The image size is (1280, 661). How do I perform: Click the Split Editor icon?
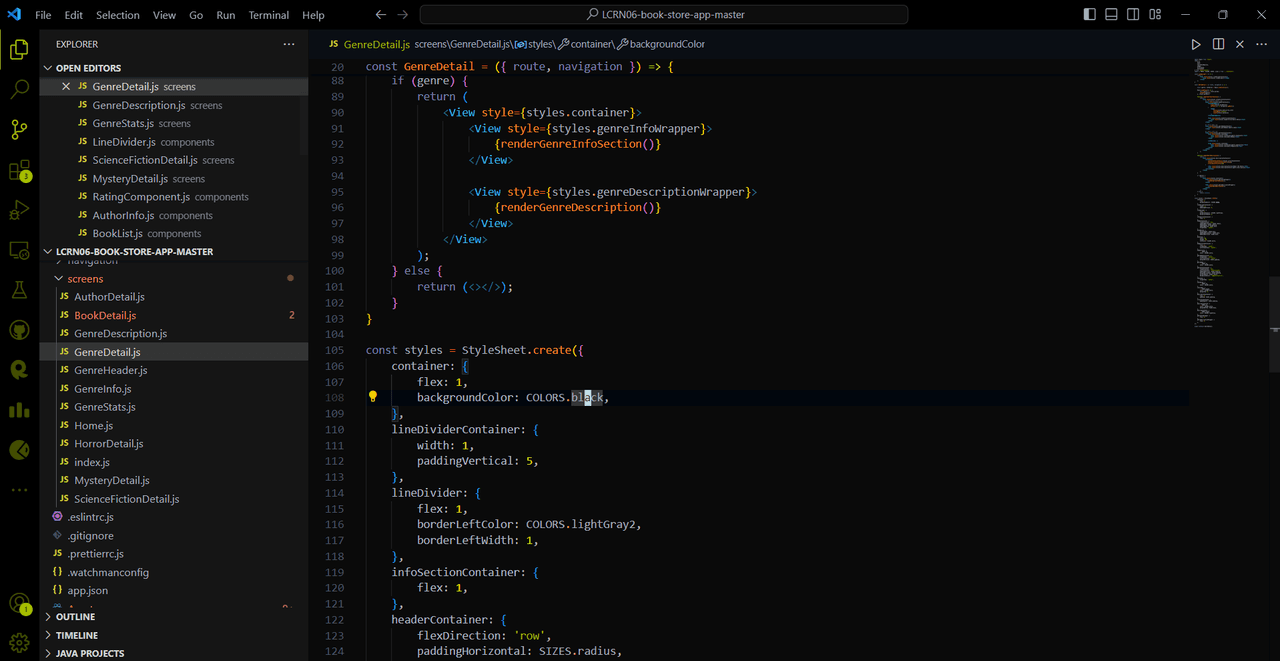[1218, 44]
